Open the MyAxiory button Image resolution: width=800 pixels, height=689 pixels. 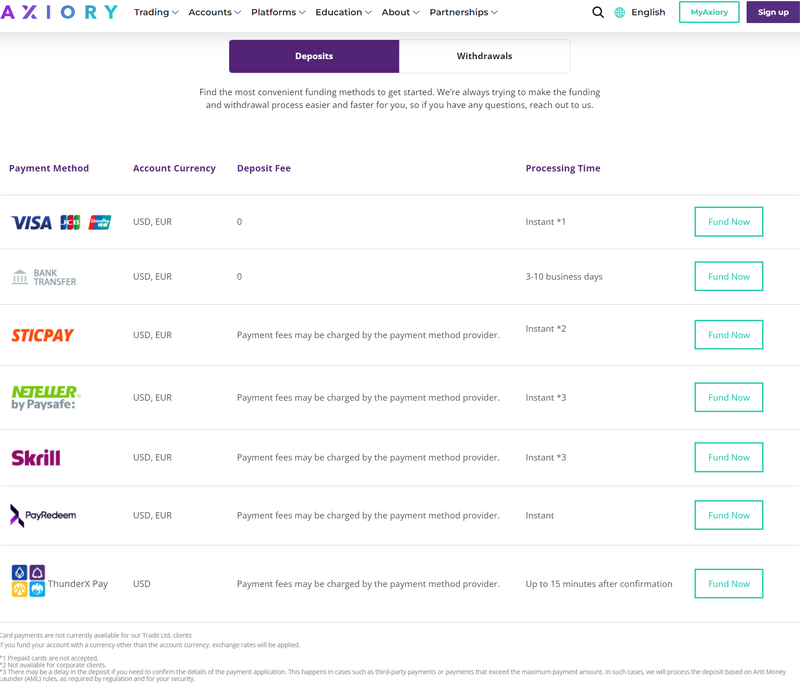[x=709, y=12]
